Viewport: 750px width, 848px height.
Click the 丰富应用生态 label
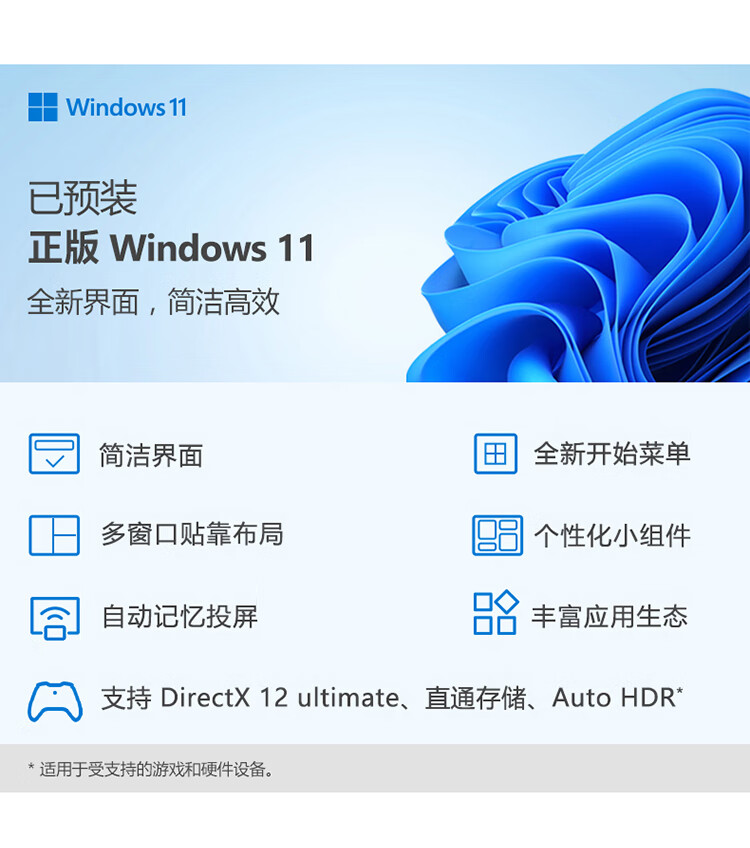[609, 617]
